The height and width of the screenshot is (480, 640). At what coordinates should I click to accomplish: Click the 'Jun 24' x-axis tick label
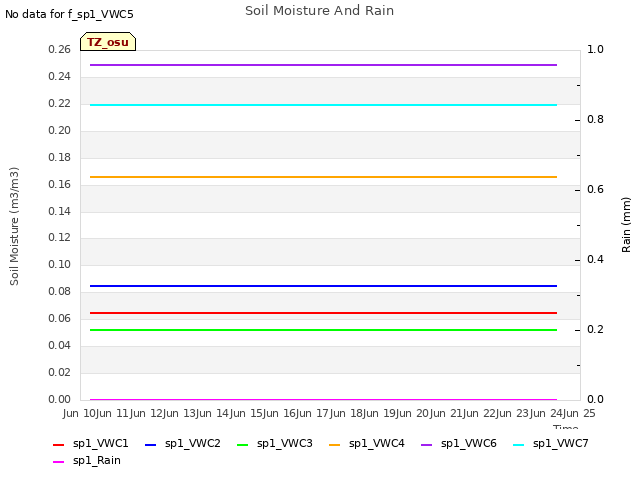(555, 413)
